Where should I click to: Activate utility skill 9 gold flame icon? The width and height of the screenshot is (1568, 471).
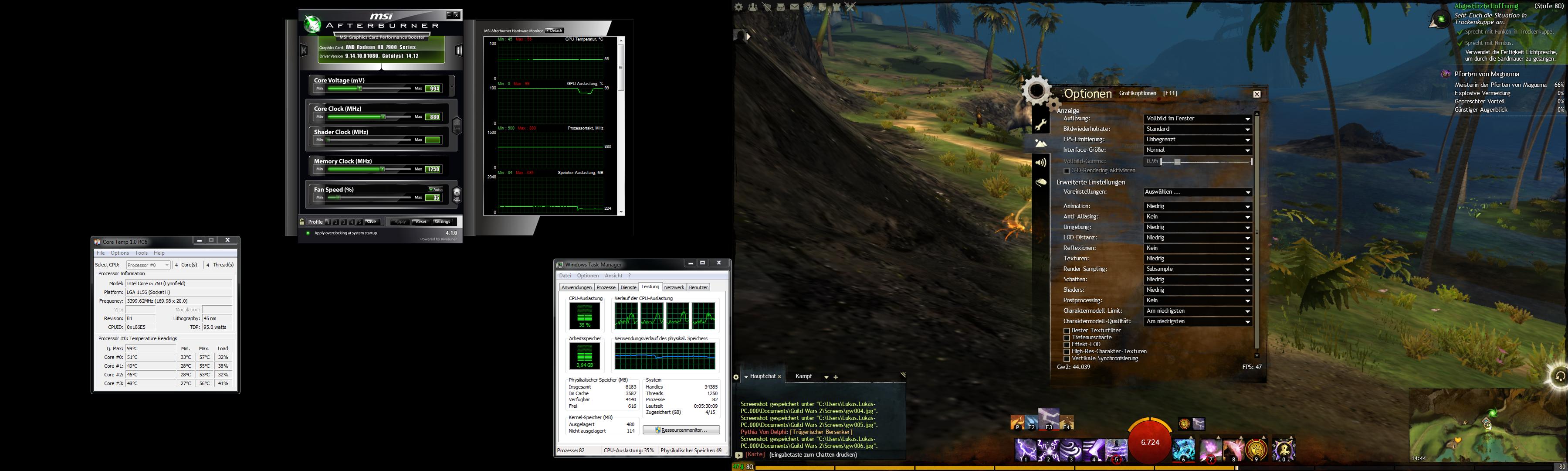[1256, 450]
